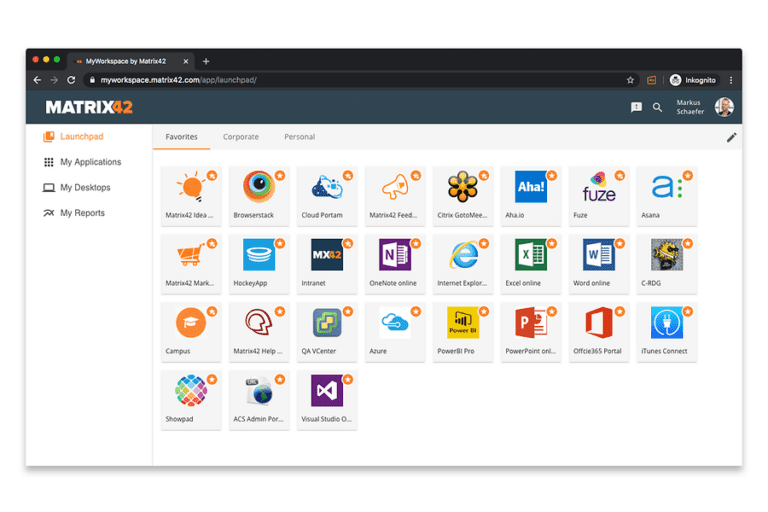Launch the Matrix42 Feed megaphone app

(395, 196)
